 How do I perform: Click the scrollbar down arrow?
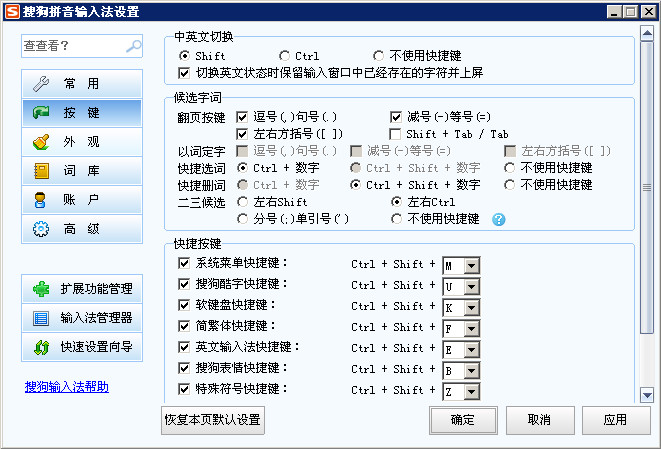(x=647, y=395)
